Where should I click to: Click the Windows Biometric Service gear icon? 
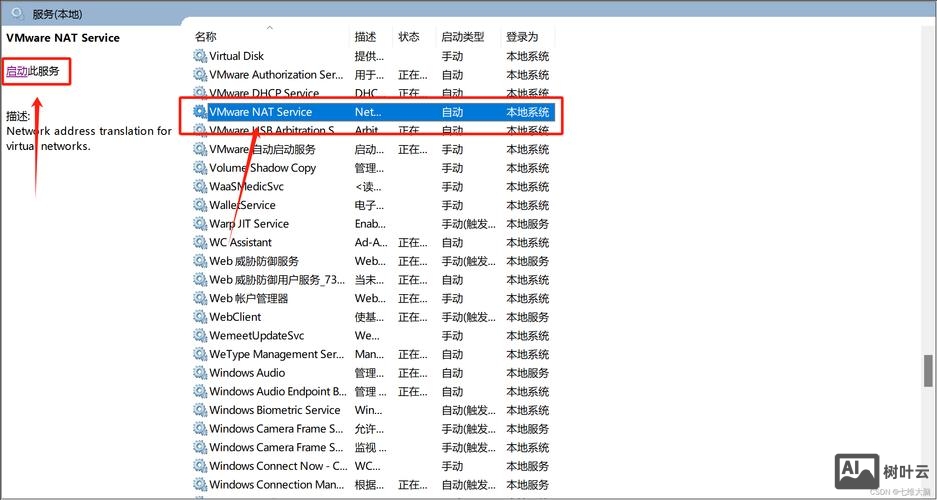[x=200, y=410]
